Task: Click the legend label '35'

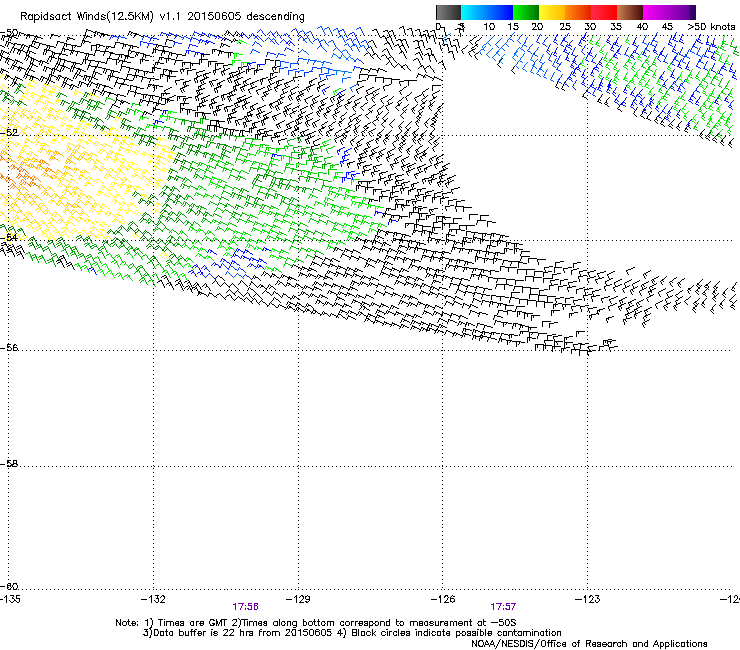Action: 616,27
